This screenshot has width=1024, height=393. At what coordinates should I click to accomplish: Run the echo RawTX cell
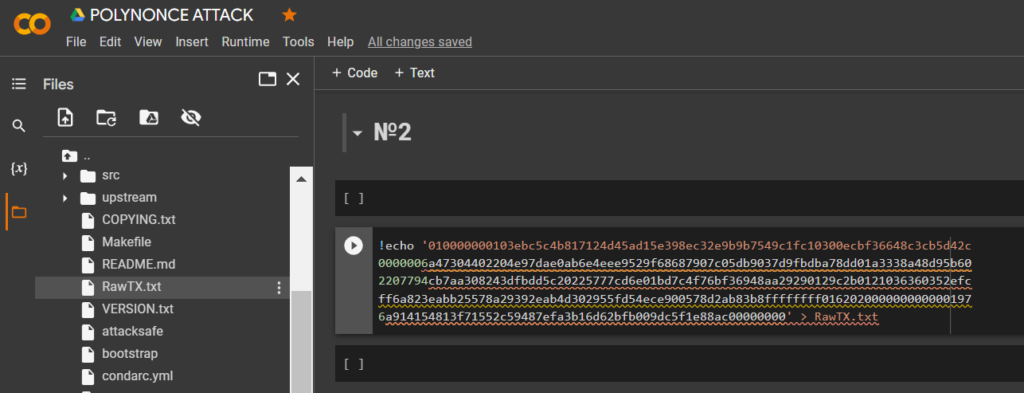point(353,245)
